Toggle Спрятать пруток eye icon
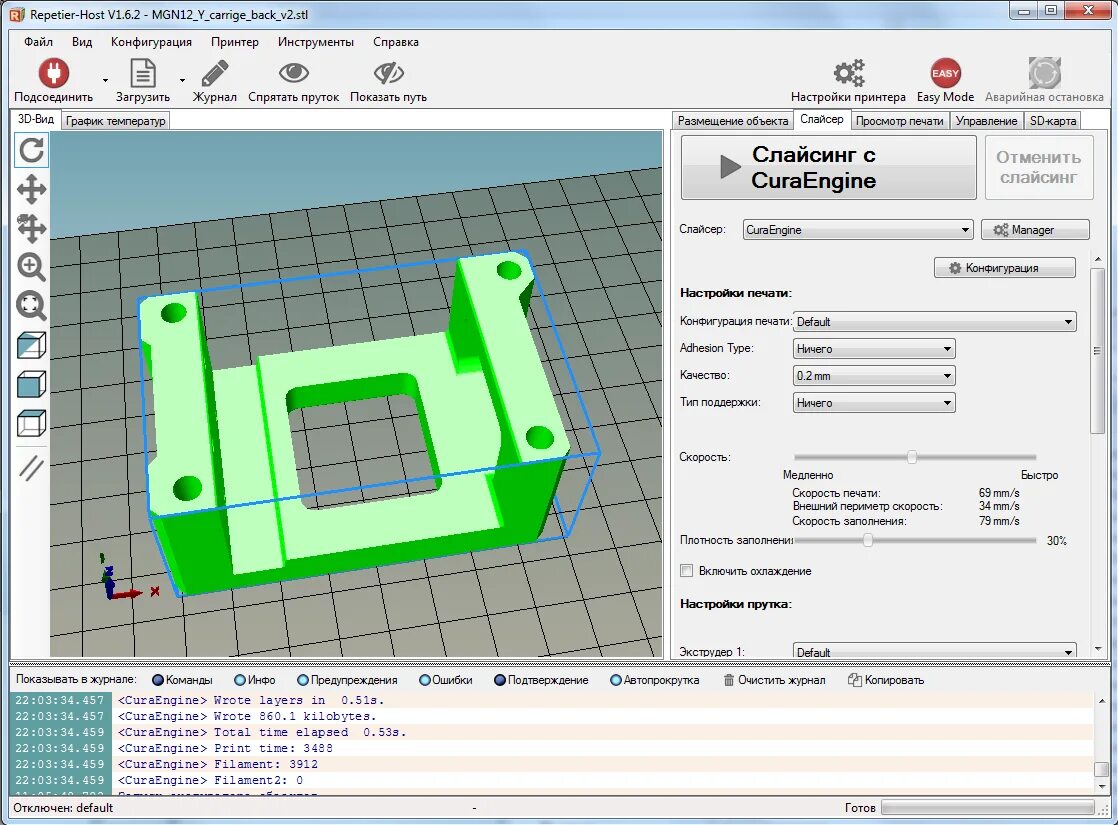 coord(293,73)
